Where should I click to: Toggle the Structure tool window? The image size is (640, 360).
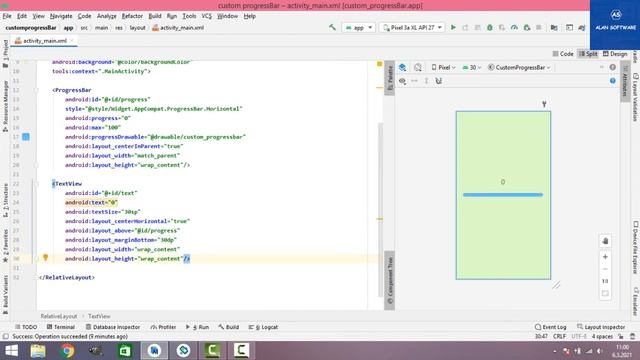[x=5, y=200]
